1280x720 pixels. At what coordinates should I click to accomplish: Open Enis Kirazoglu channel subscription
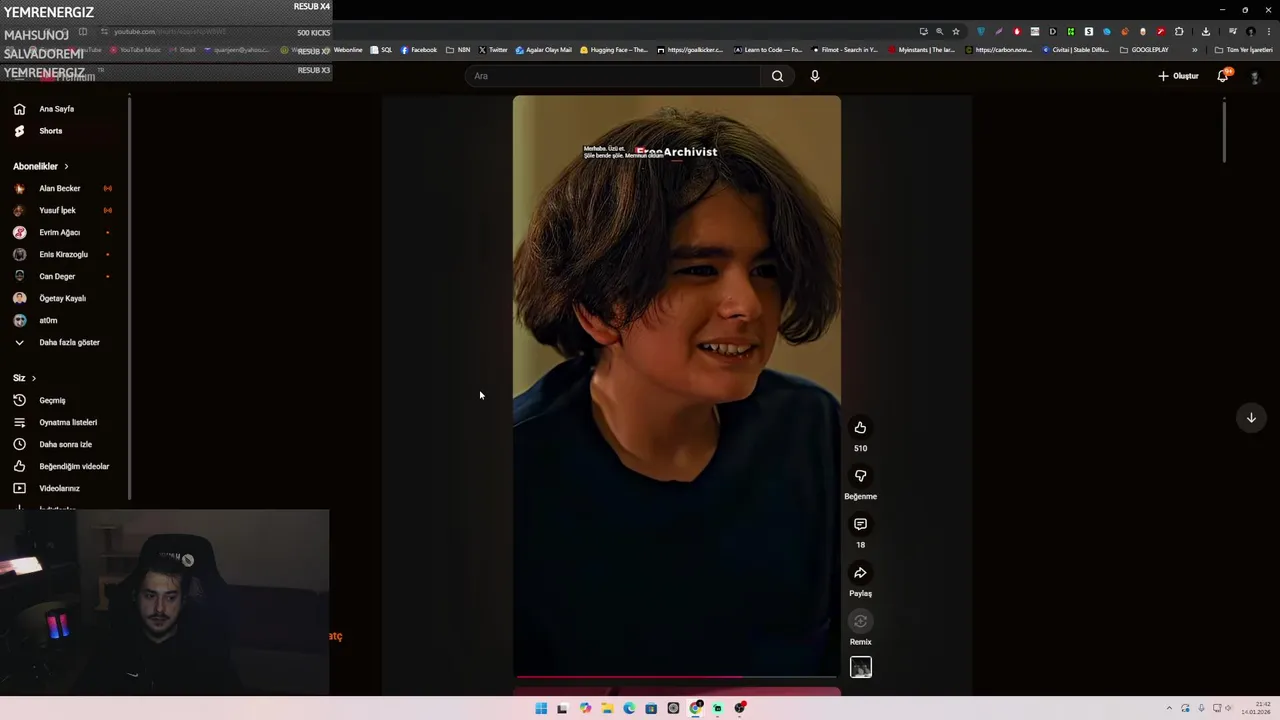point(64,254)
